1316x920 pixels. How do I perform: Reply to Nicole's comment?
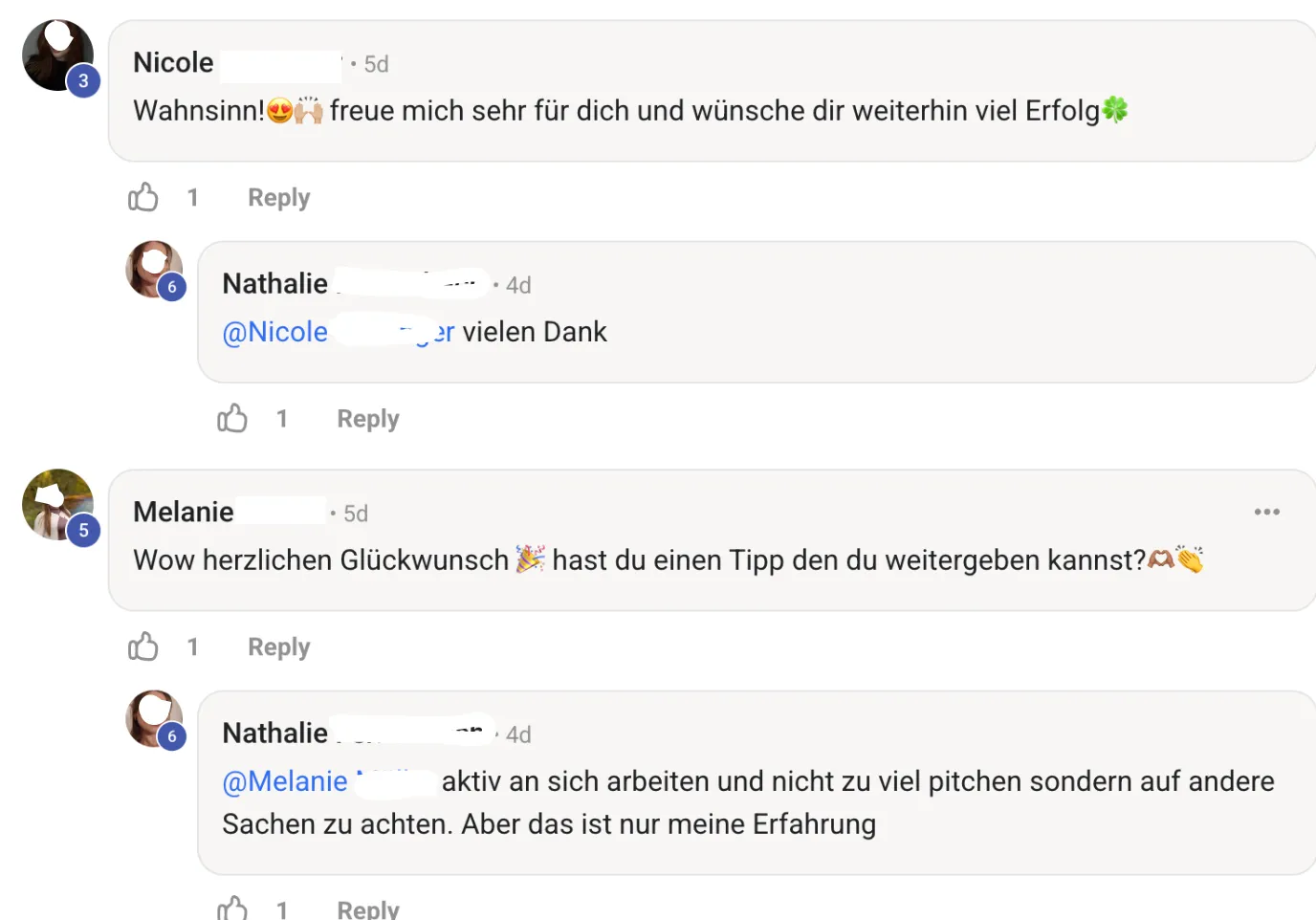(278, 197)
